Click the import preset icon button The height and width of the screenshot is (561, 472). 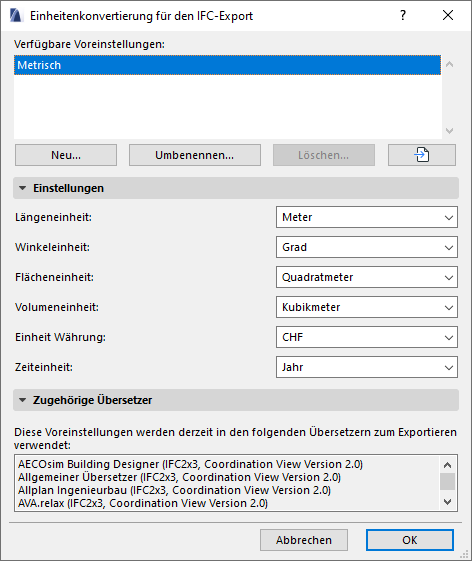(422, 155)
